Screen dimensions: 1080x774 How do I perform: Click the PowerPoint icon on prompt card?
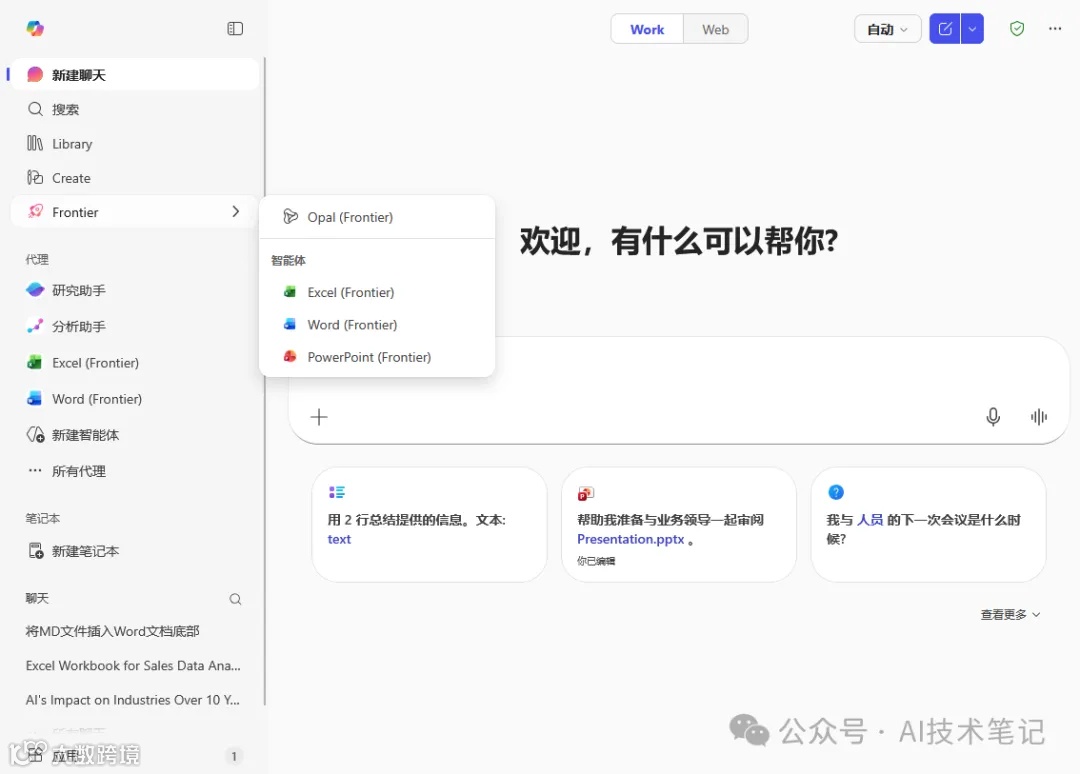tap(585, 493)
